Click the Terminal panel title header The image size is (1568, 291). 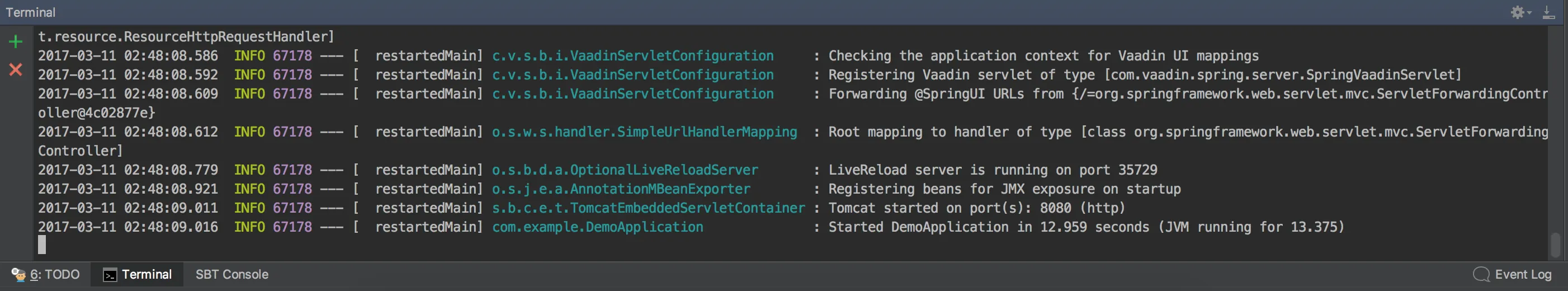point(30,12)
